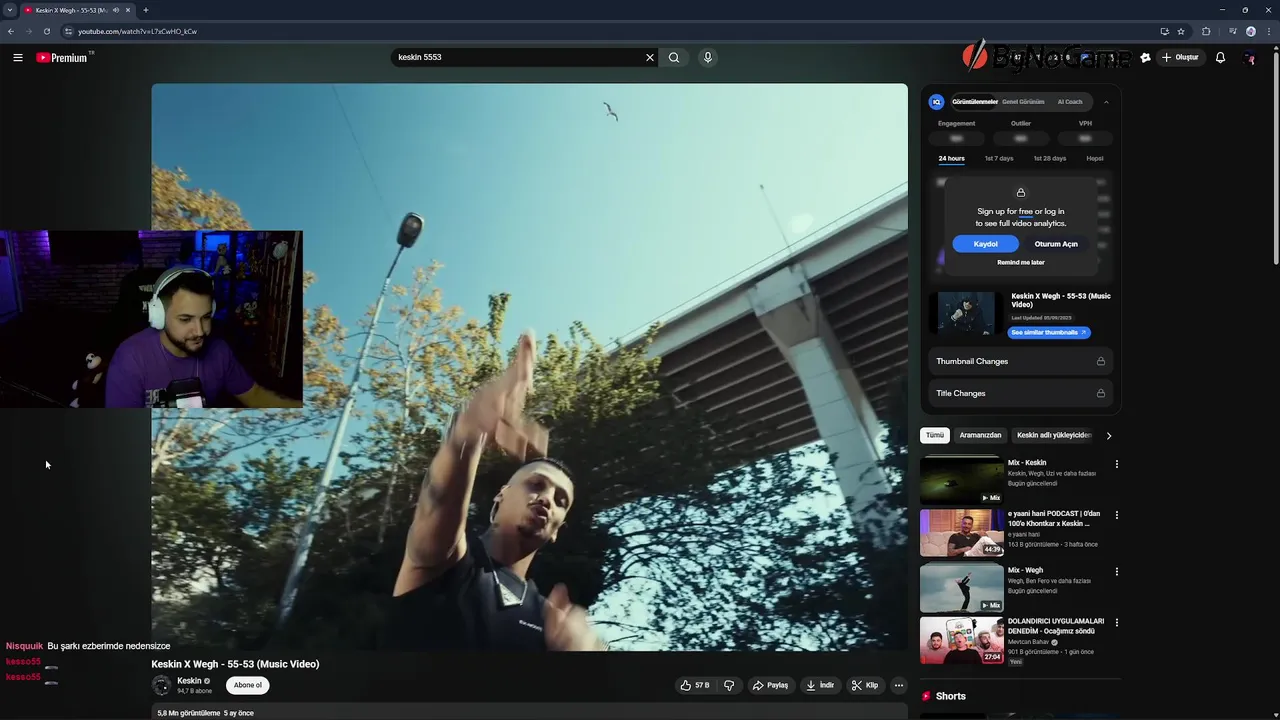This screenshot has width=1280, height=720.
Task: Open DOLANDIRICI UYGULAMALARI video thumbnail
Action: 961,640
